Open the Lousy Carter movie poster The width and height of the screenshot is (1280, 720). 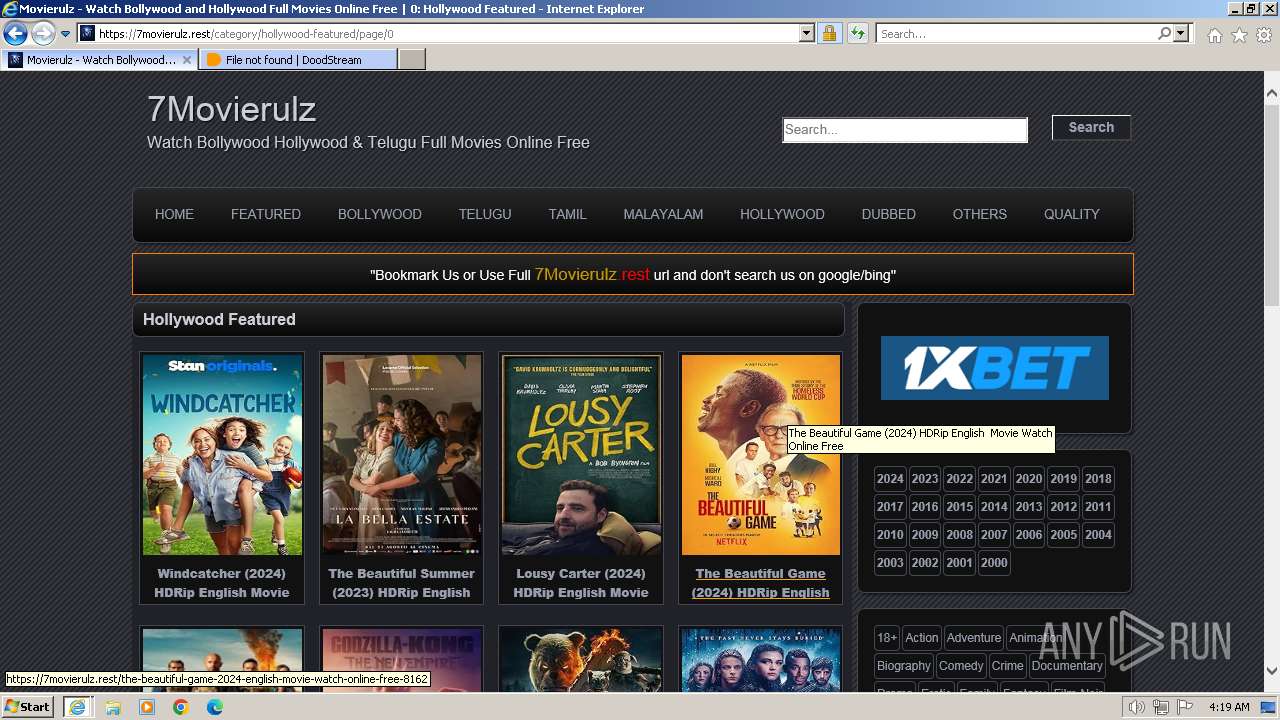581,455
